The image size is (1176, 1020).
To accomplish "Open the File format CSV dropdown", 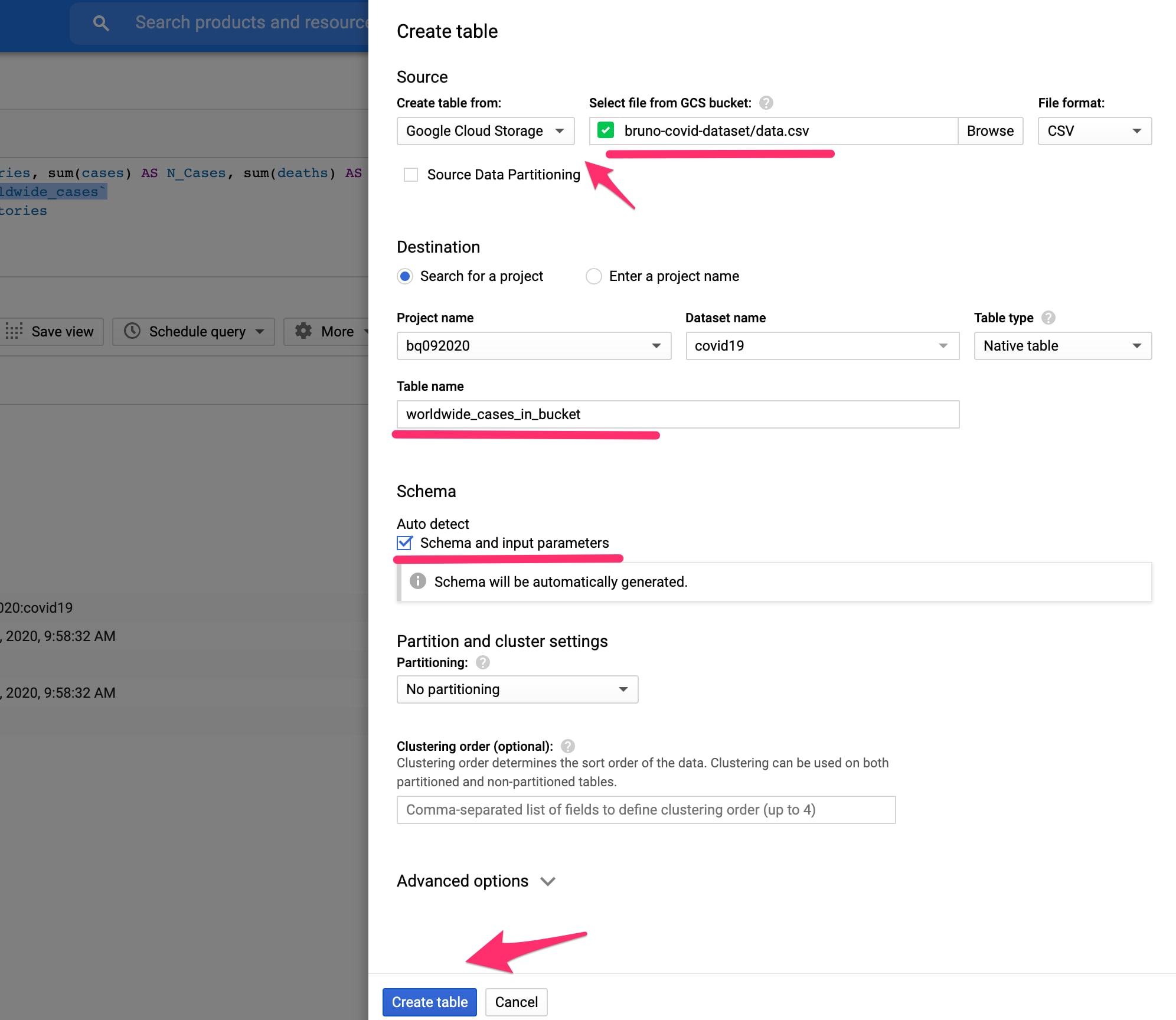I will tap(1094, 131).
